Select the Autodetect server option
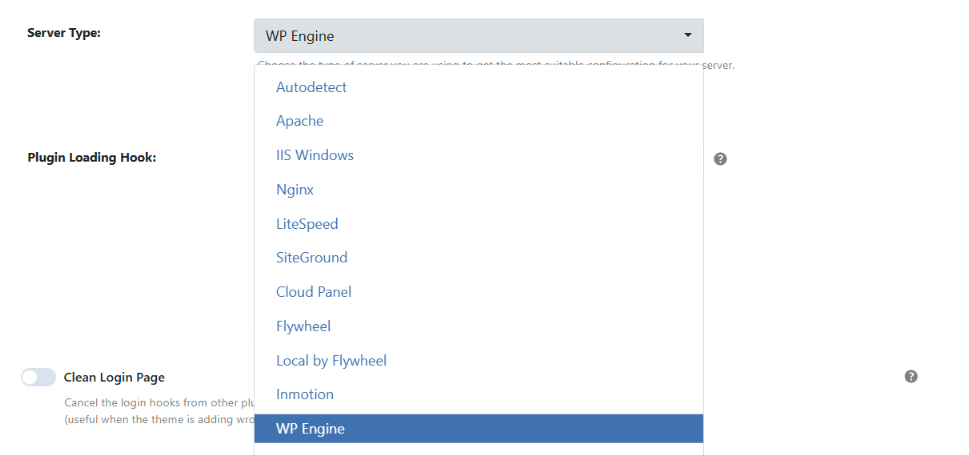 [478, 87]
